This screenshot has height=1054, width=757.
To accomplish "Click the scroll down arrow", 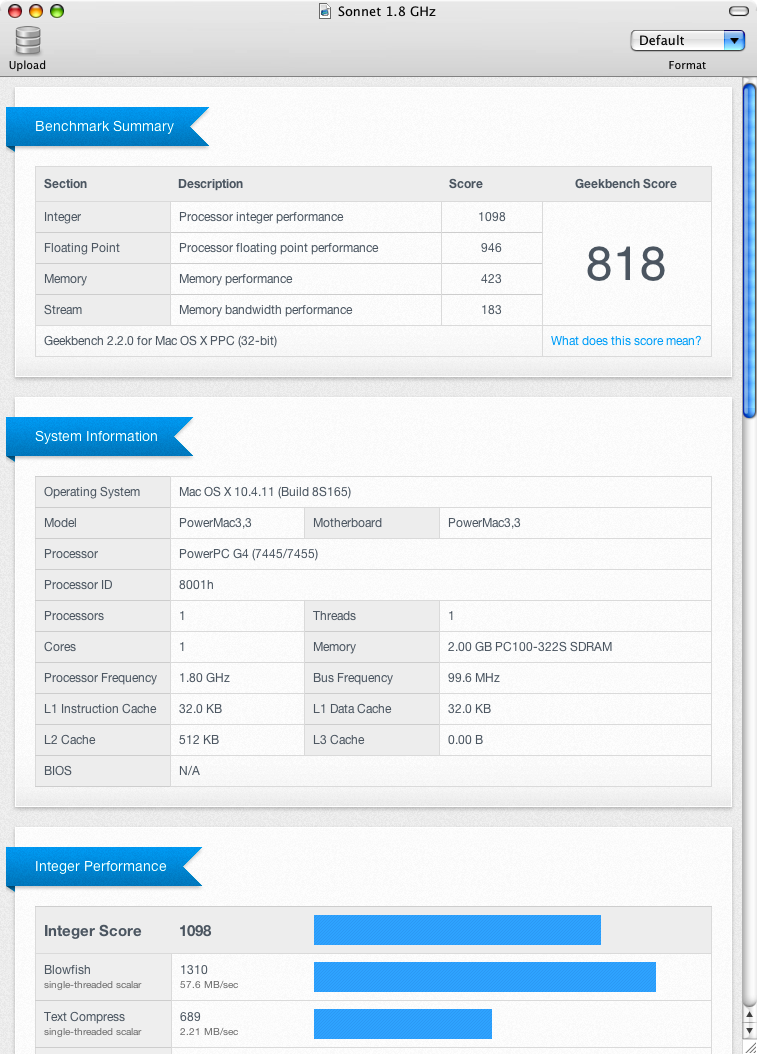I will point(750,1030).
